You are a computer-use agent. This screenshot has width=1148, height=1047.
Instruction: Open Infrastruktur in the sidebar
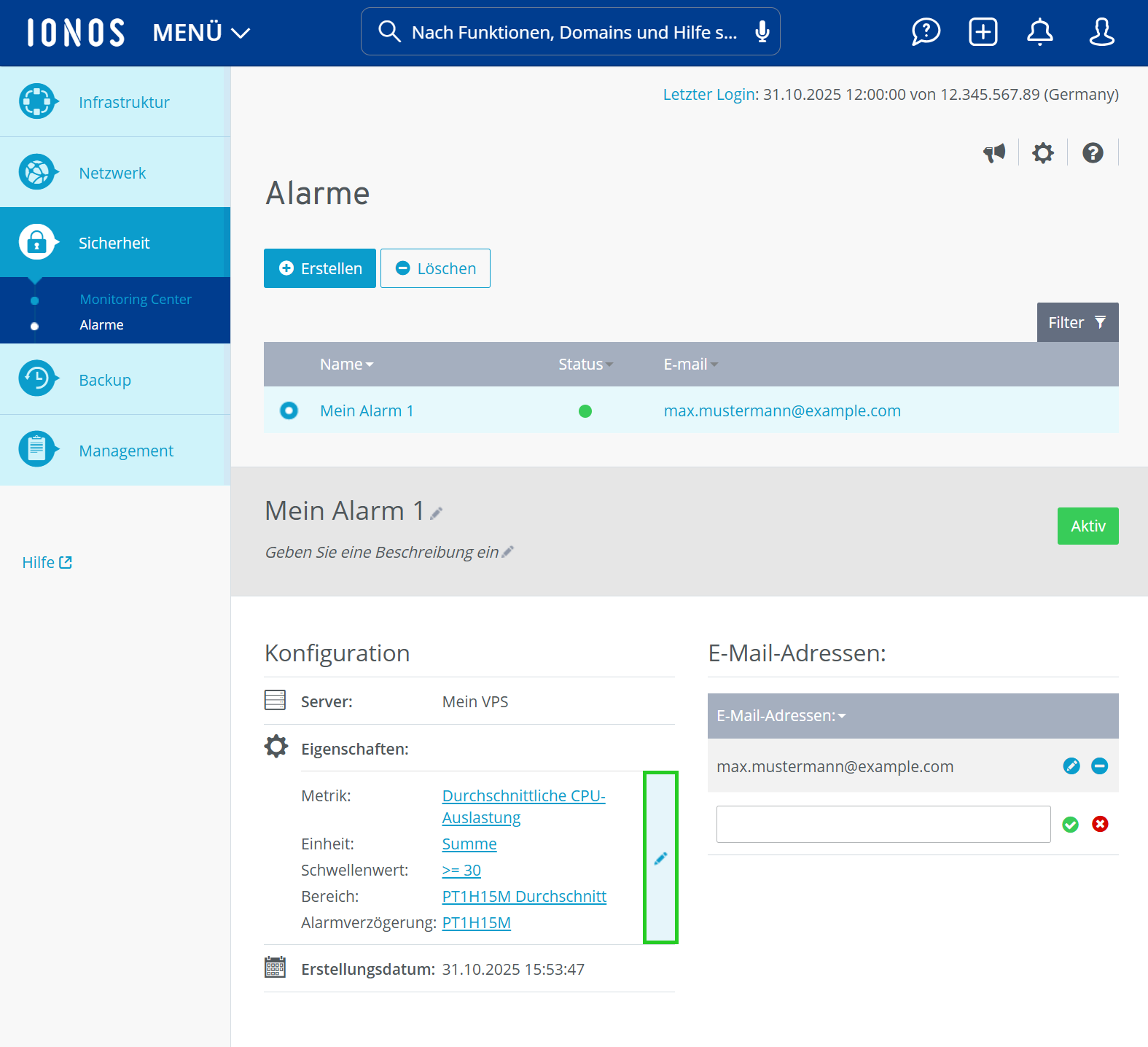pos(115,102)
